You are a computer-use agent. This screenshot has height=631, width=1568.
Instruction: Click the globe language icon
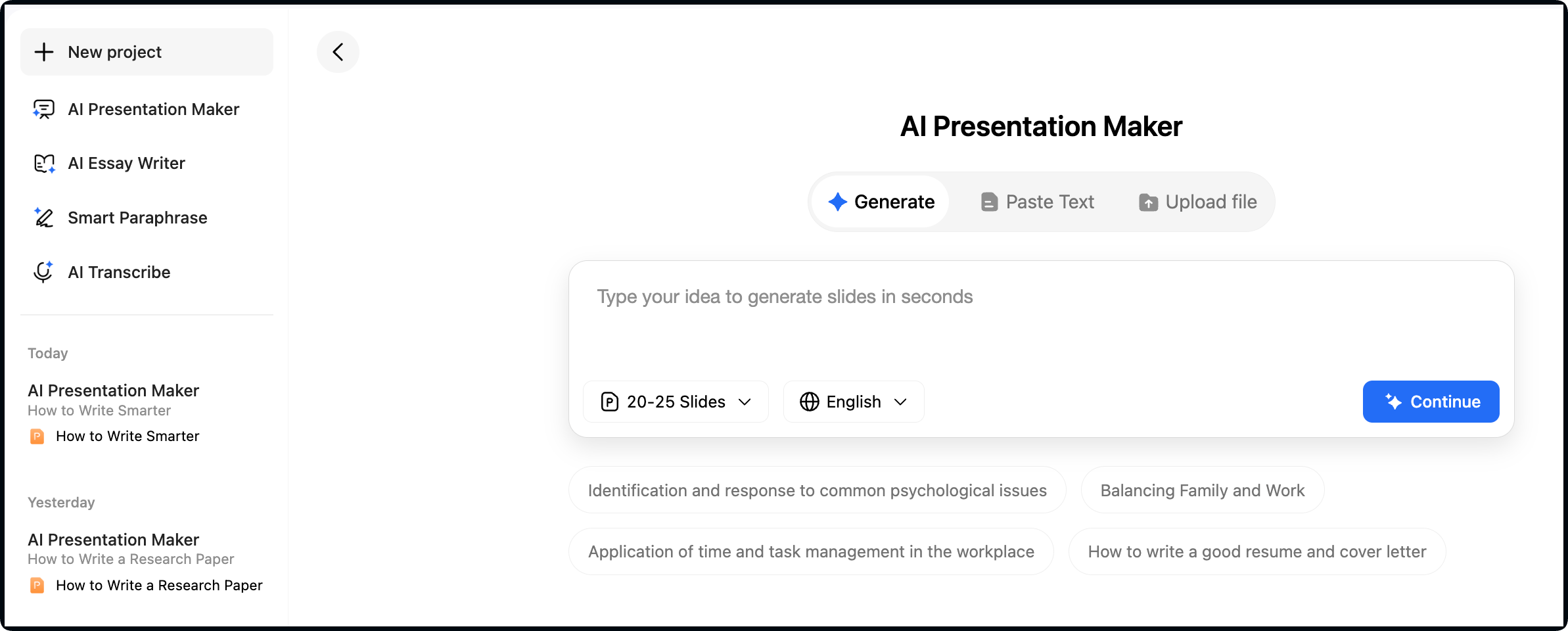810,402
